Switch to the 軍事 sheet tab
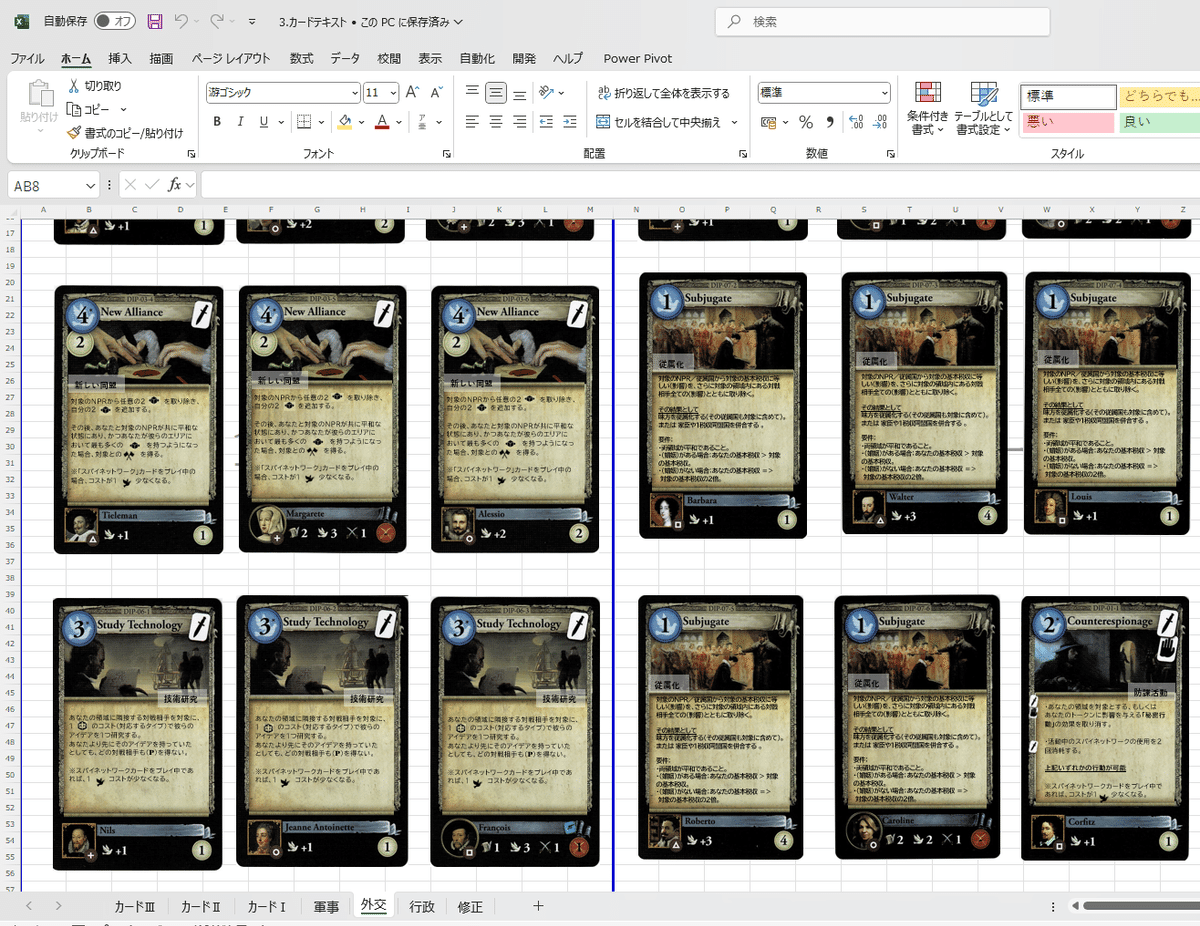Viewport: 1200px width, 926px height. (326, 907)
